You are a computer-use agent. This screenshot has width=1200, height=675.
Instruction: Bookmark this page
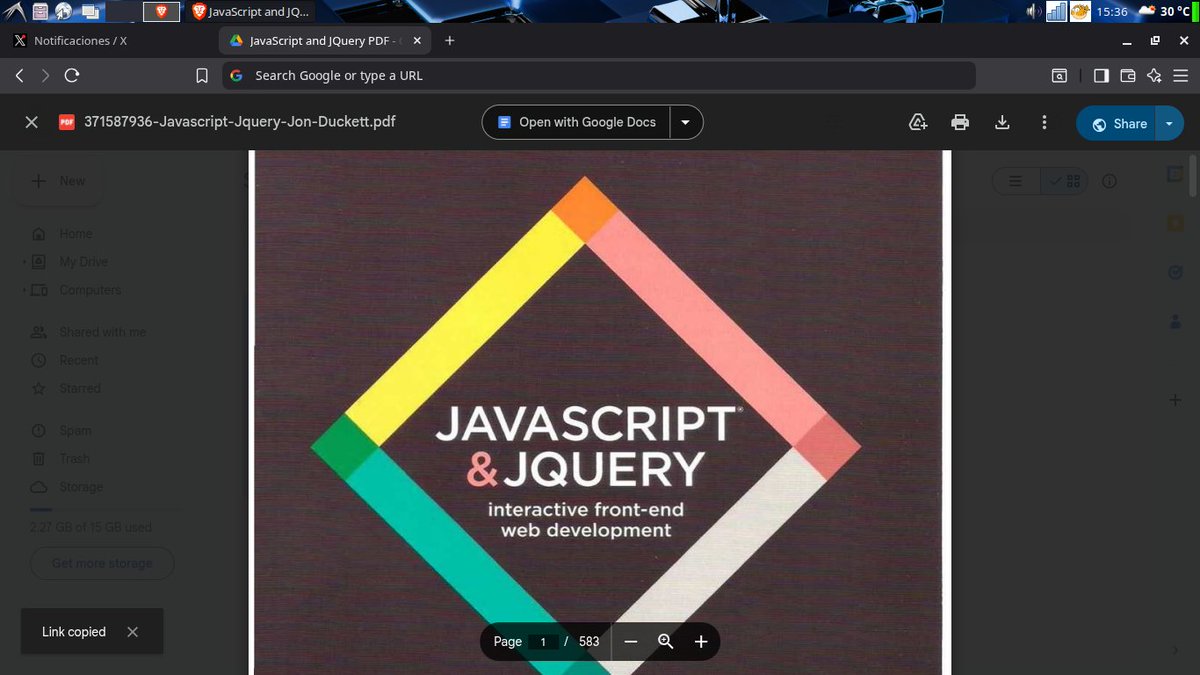pyautogui.click(x=201, y=75)
